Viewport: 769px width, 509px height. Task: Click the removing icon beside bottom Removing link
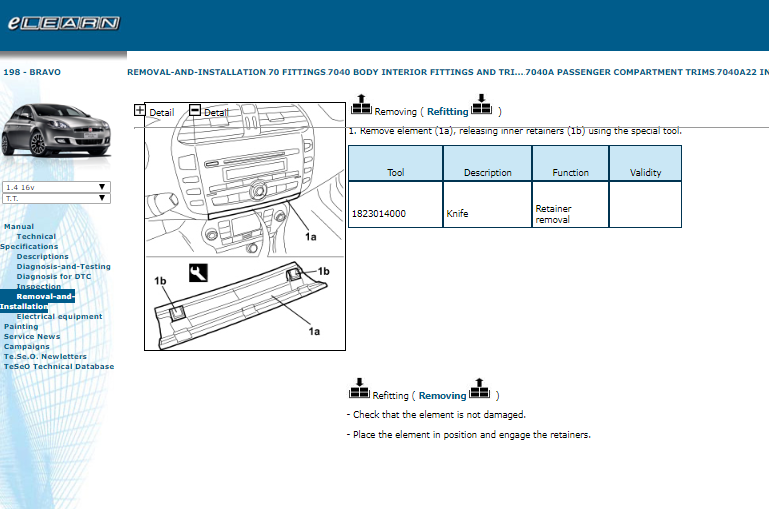coord(479,388)
